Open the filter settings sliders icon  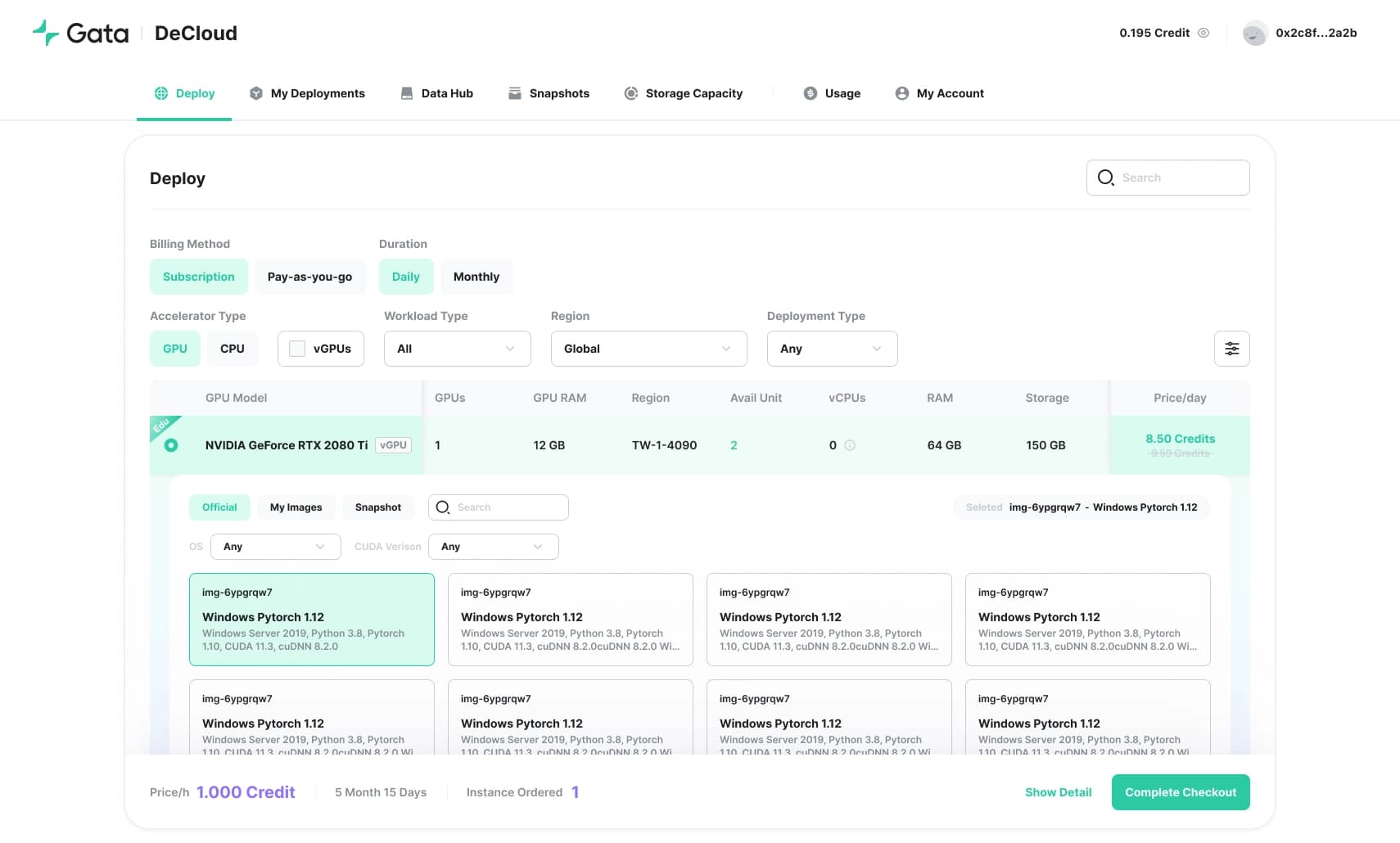click(1231, 349)
